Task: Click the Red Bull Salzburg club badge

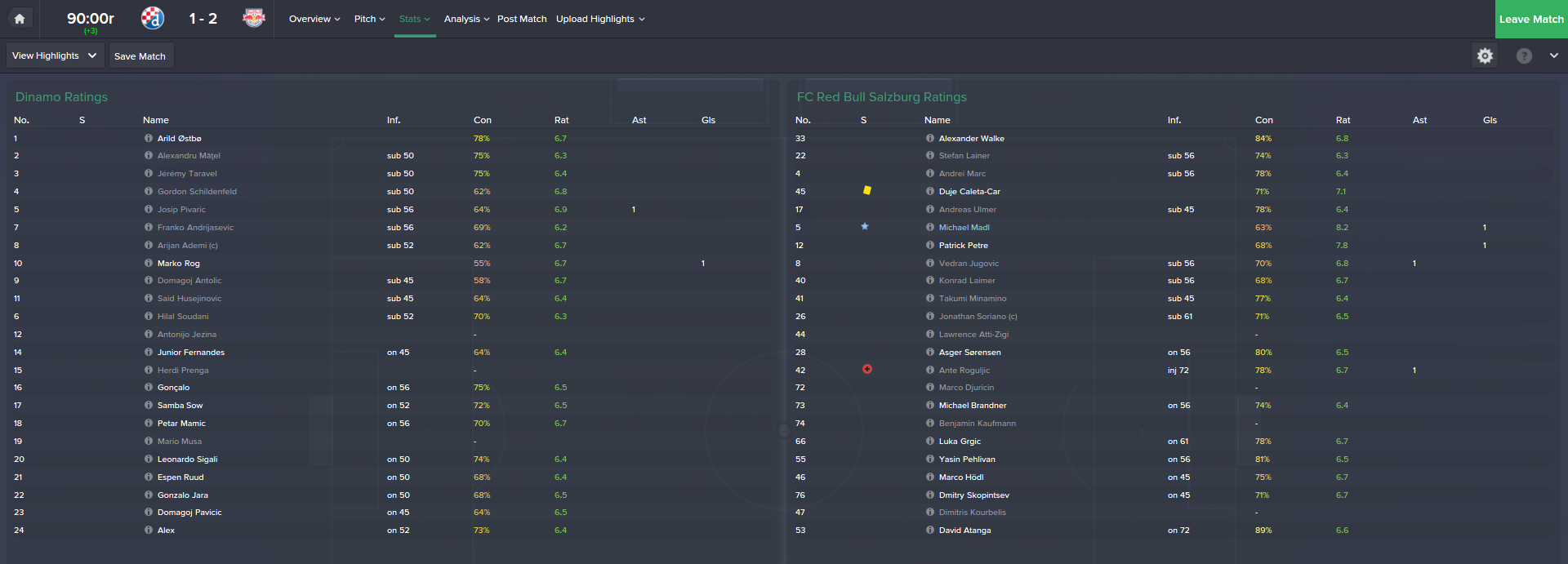Action: (254, 18)
